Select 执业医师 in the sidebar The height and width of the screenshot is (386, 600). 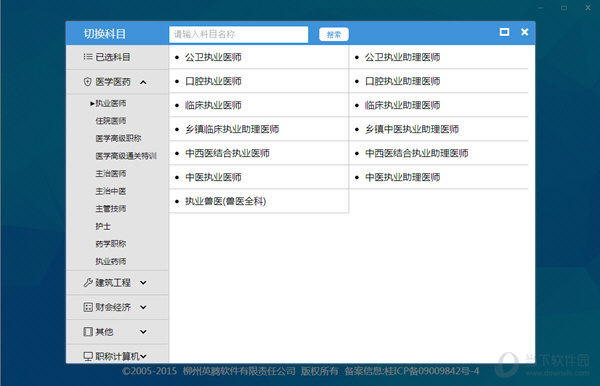pyautogui.click(x=111, y=103)
